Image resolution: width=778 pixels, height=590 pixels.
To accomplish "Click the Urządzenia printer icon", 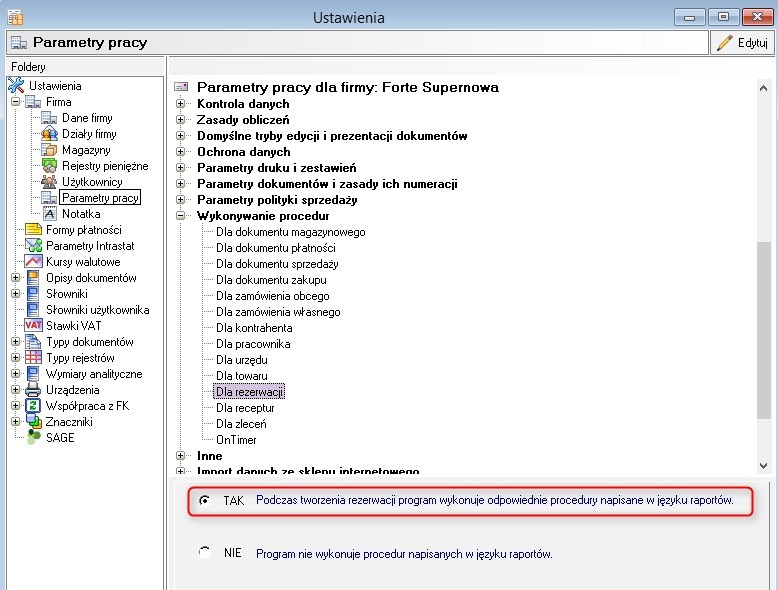I will (33, 390).
